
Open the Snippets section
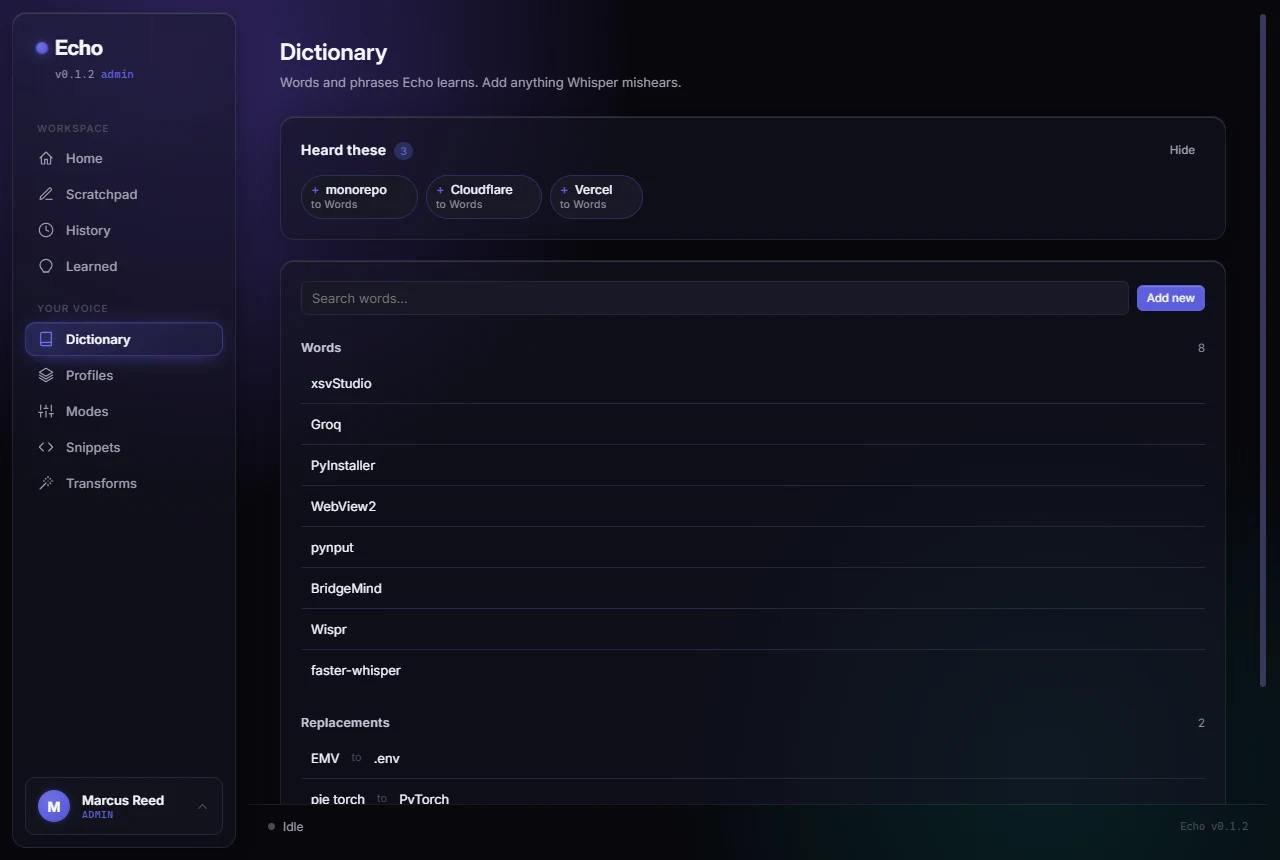[x=124, y=447]
